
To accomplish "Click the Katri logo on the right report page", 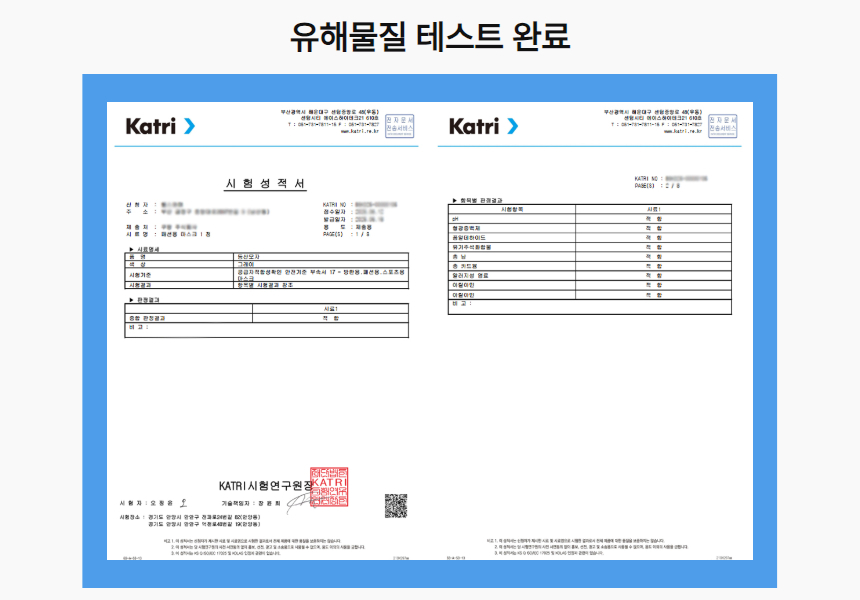I will point(483,126).
